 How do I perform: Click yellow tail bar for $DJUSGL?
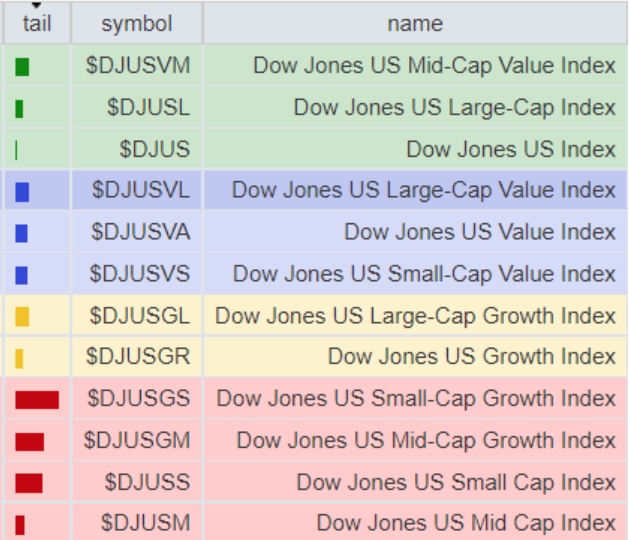tap(22, 317)
